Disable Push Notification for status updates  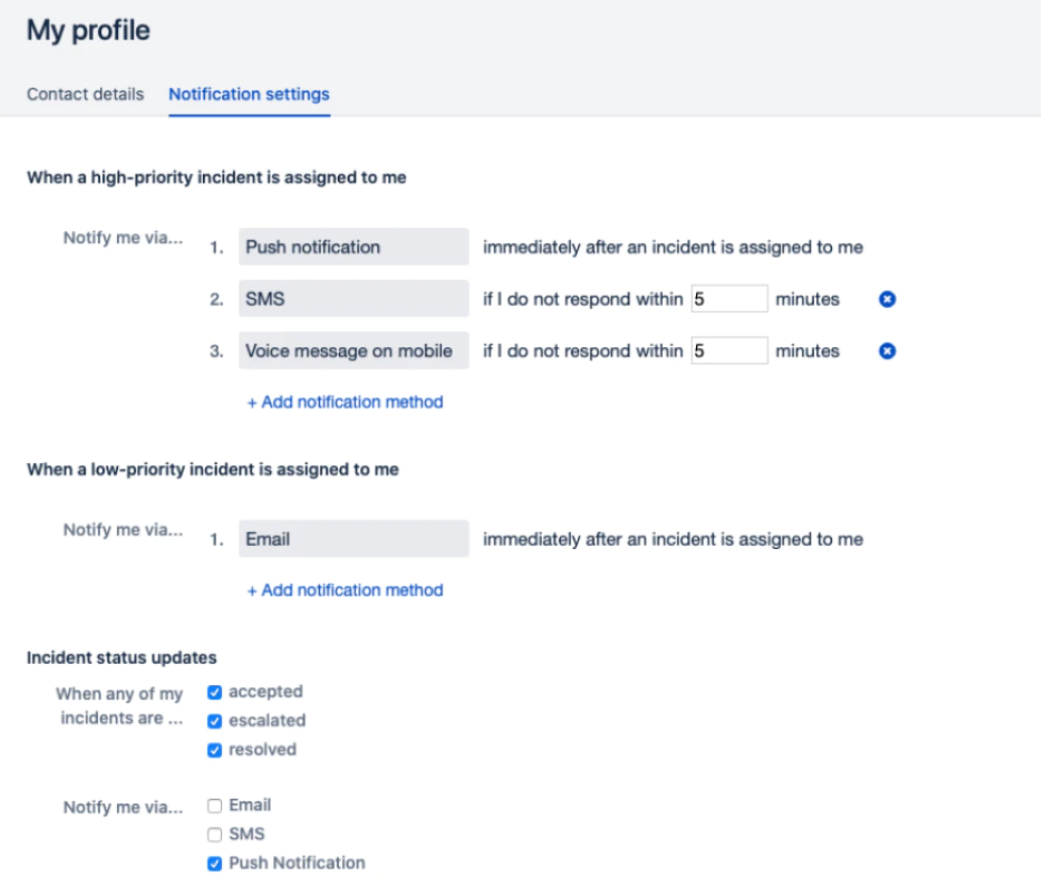tap(214, 863)
